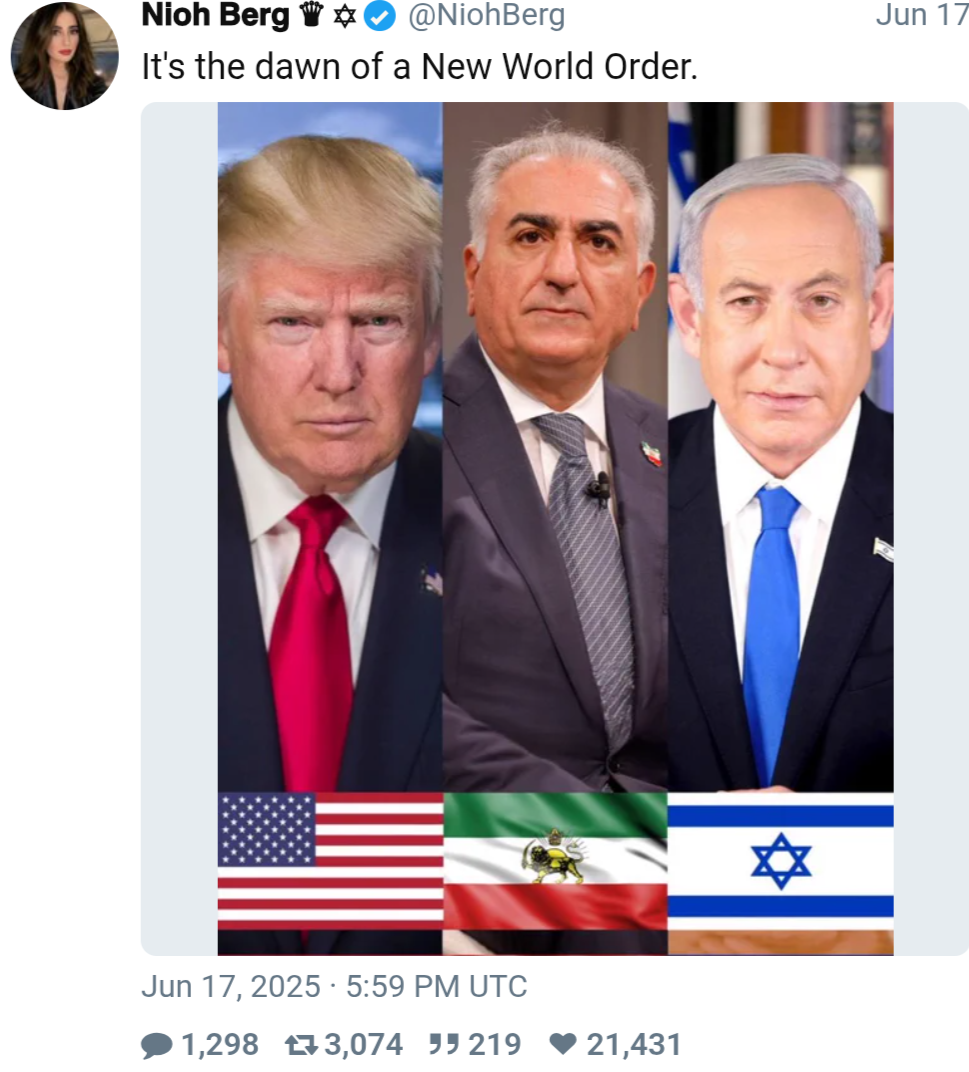This screenshot has width=969, height=1072.
Task: Click the American flag in the image
Action: (330, 861)
